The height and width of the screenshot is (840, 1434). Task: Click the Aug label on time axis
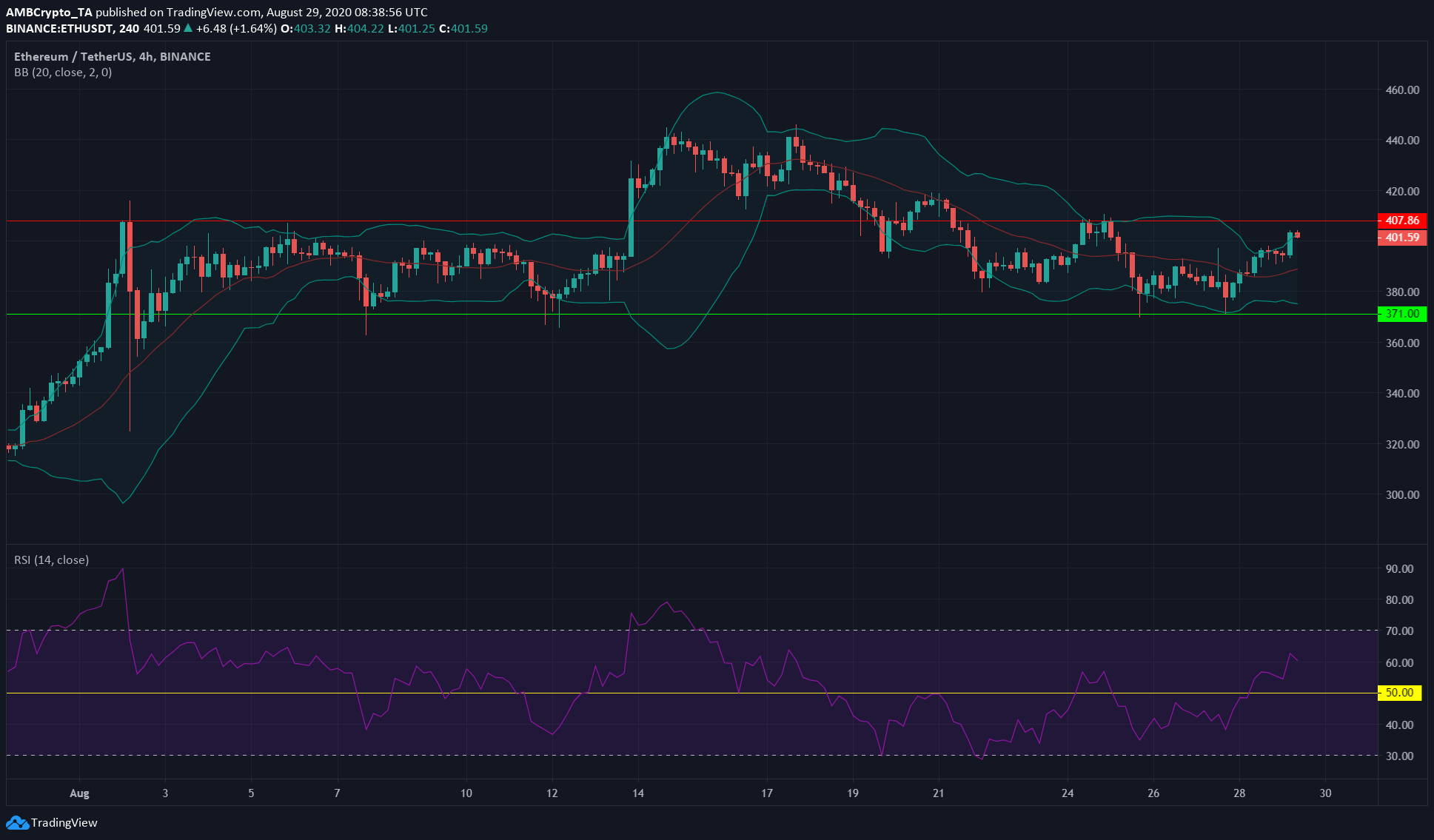click(x=79, y=793)
